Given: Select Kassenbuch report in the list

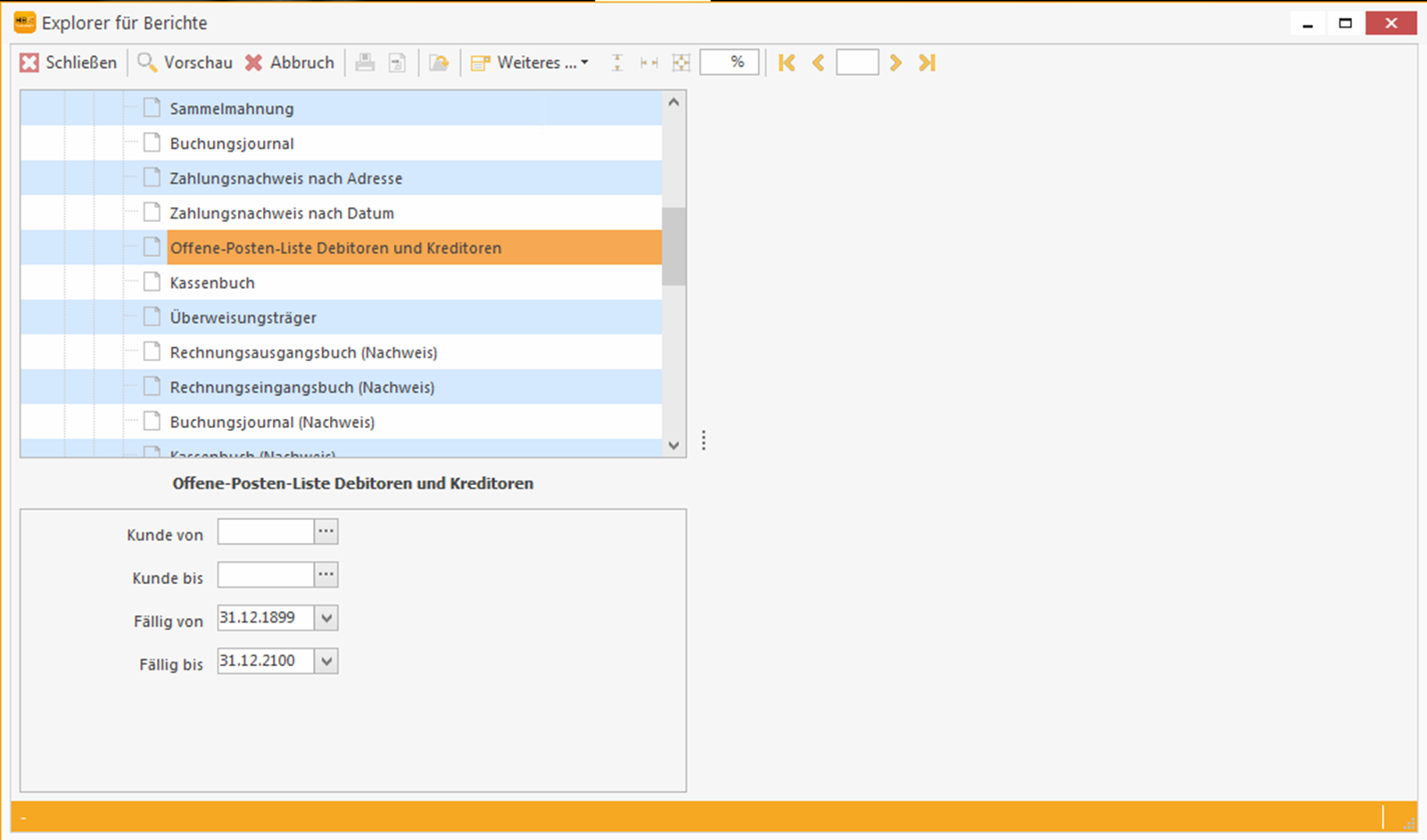Looking at the screenshot, I should pyautogui.click(x=212, y=283).
